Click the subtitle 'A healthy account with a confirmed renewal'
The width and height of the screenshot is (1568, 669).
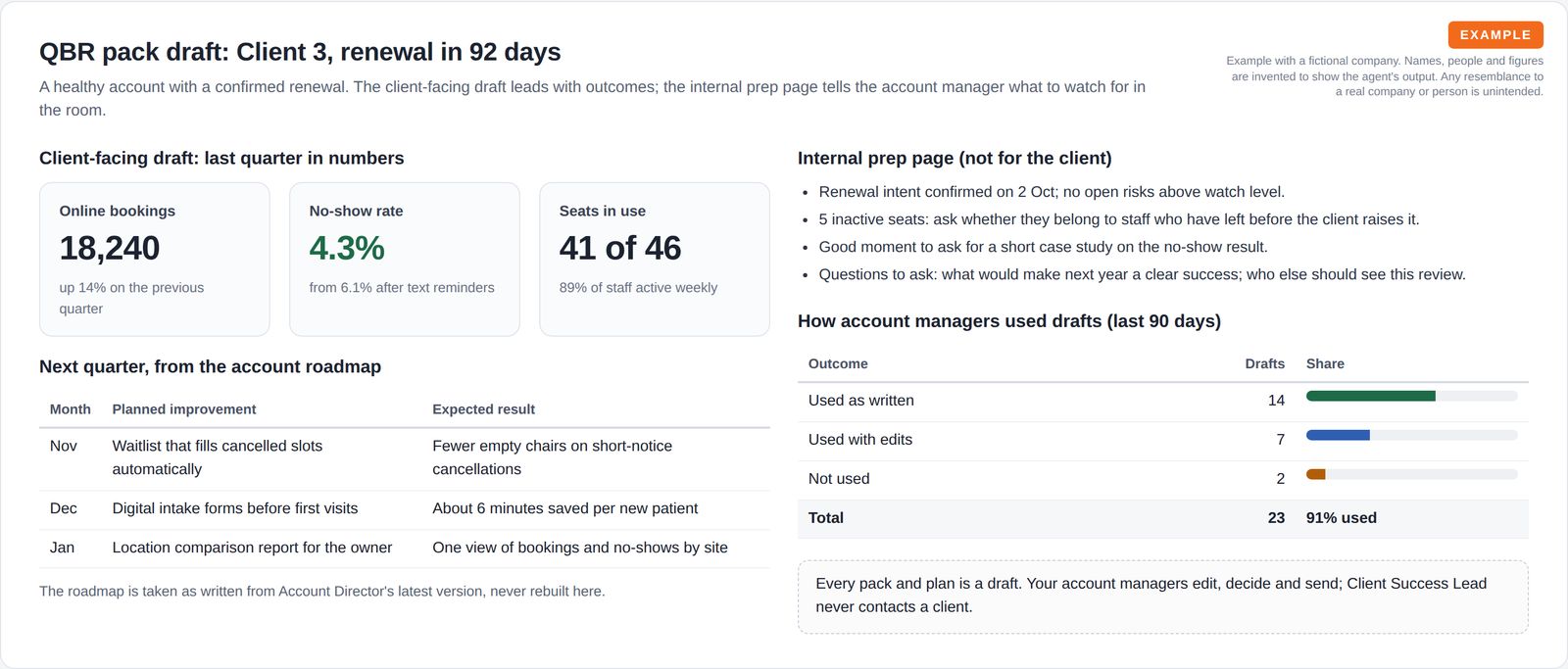pos(592,99)
